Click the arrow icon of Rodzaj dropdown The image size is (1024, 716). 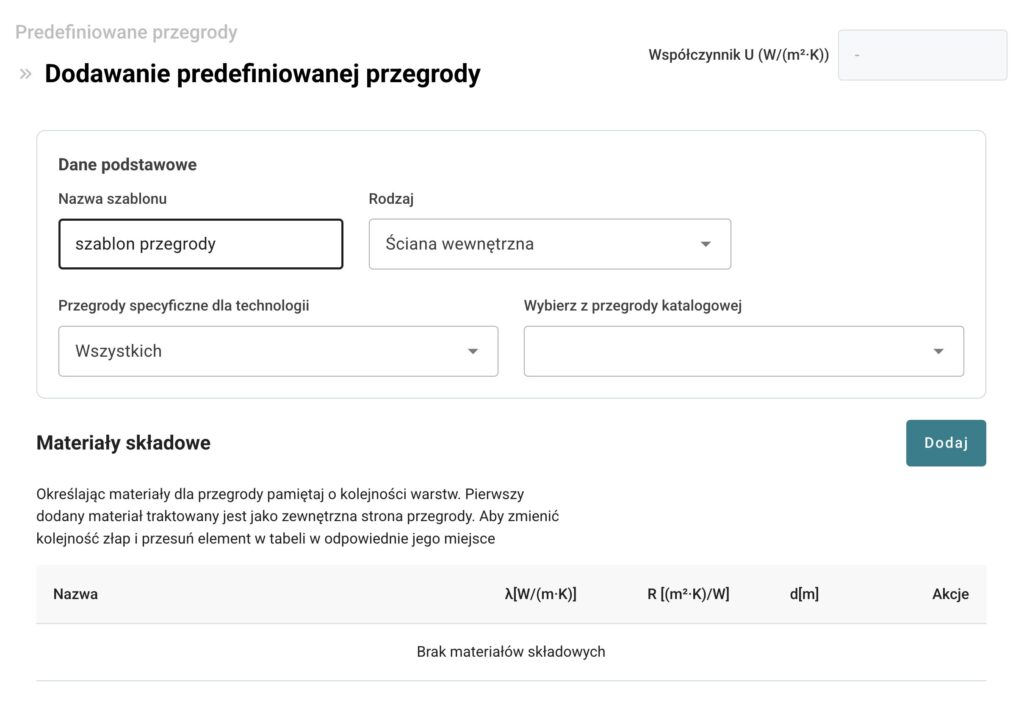(x=705, y=244)
